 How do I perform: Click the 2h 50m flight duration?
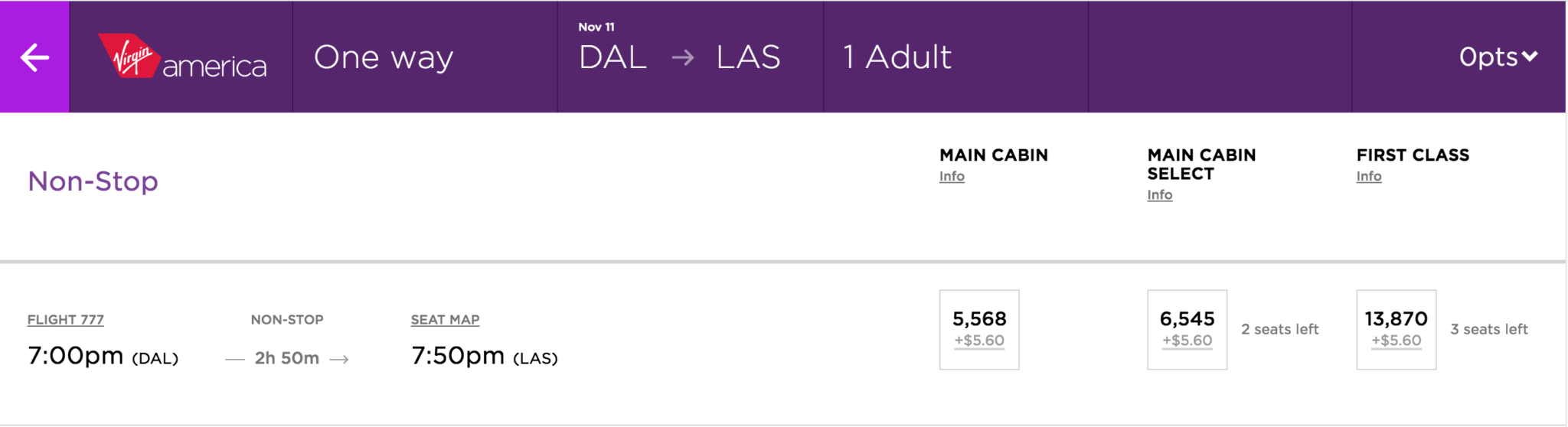point(286,358)
